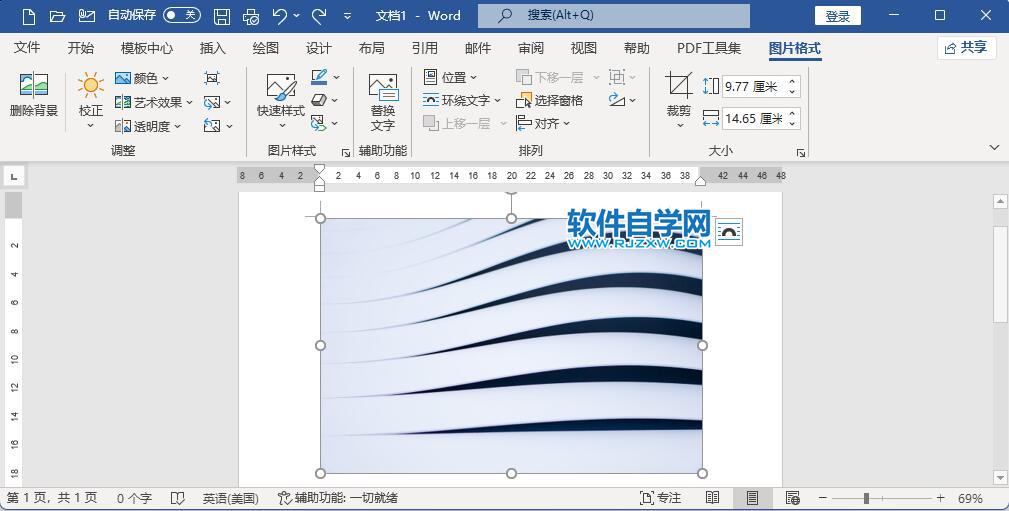The height and width of the screenshot is (511, 1009).
Task: Click 替换文字 alt text button
Action: tap(383, 103)
